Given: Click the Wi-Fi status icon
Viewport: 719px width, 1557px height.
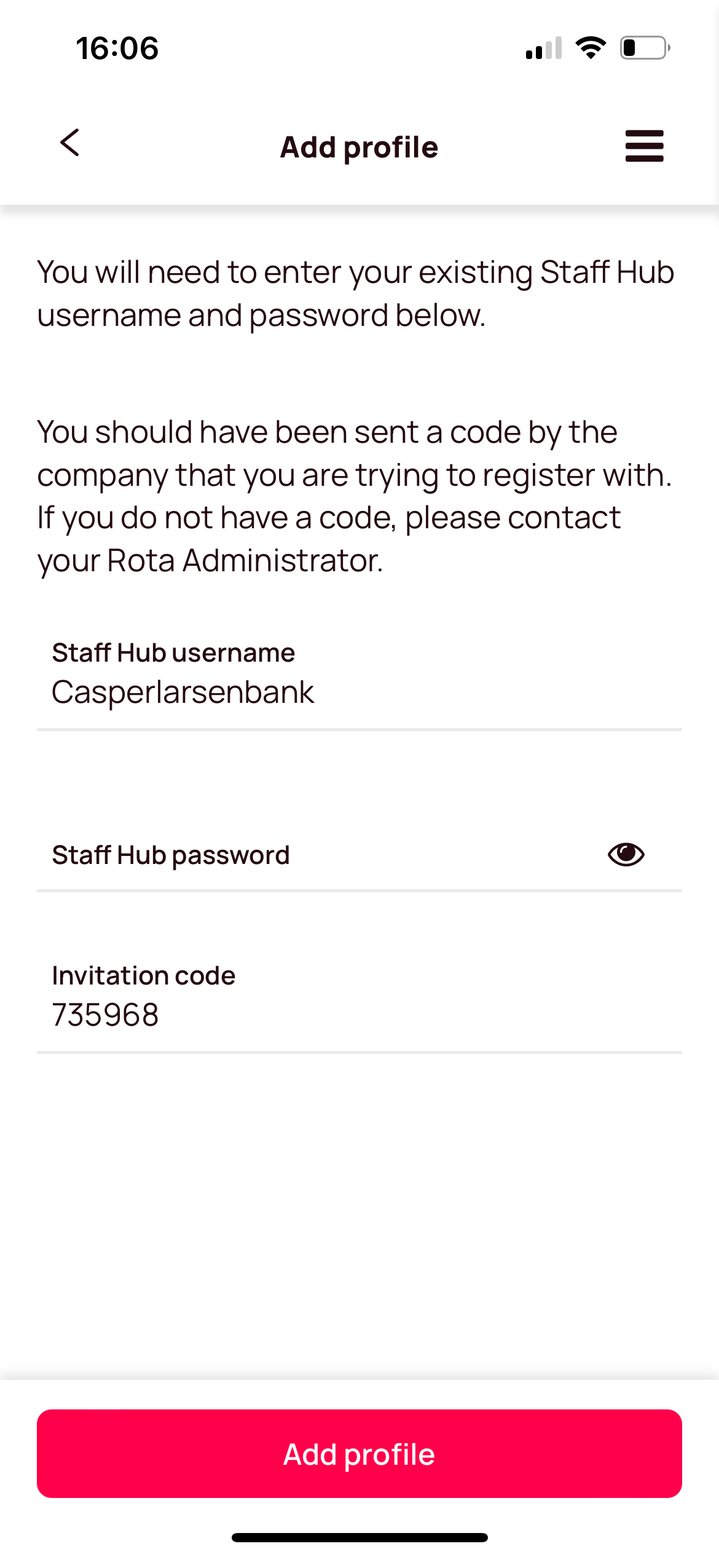Looking at the screenshot, I should (590, 47).
